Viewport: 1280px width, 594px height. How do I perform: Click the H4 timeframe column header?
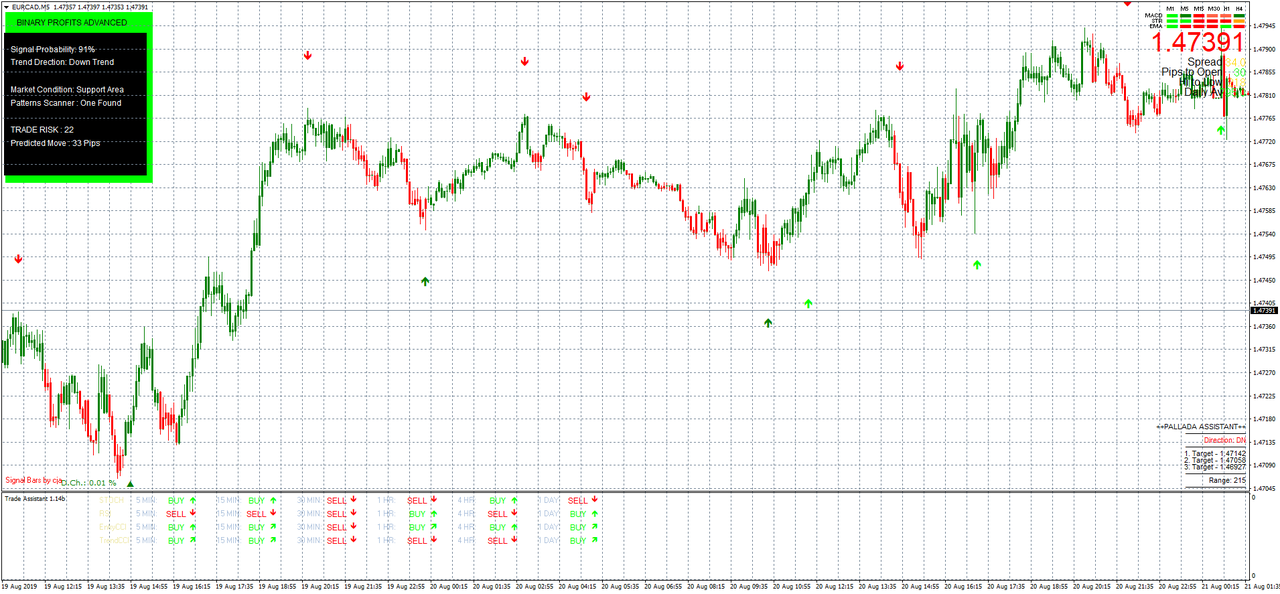tap(1240, 8)
